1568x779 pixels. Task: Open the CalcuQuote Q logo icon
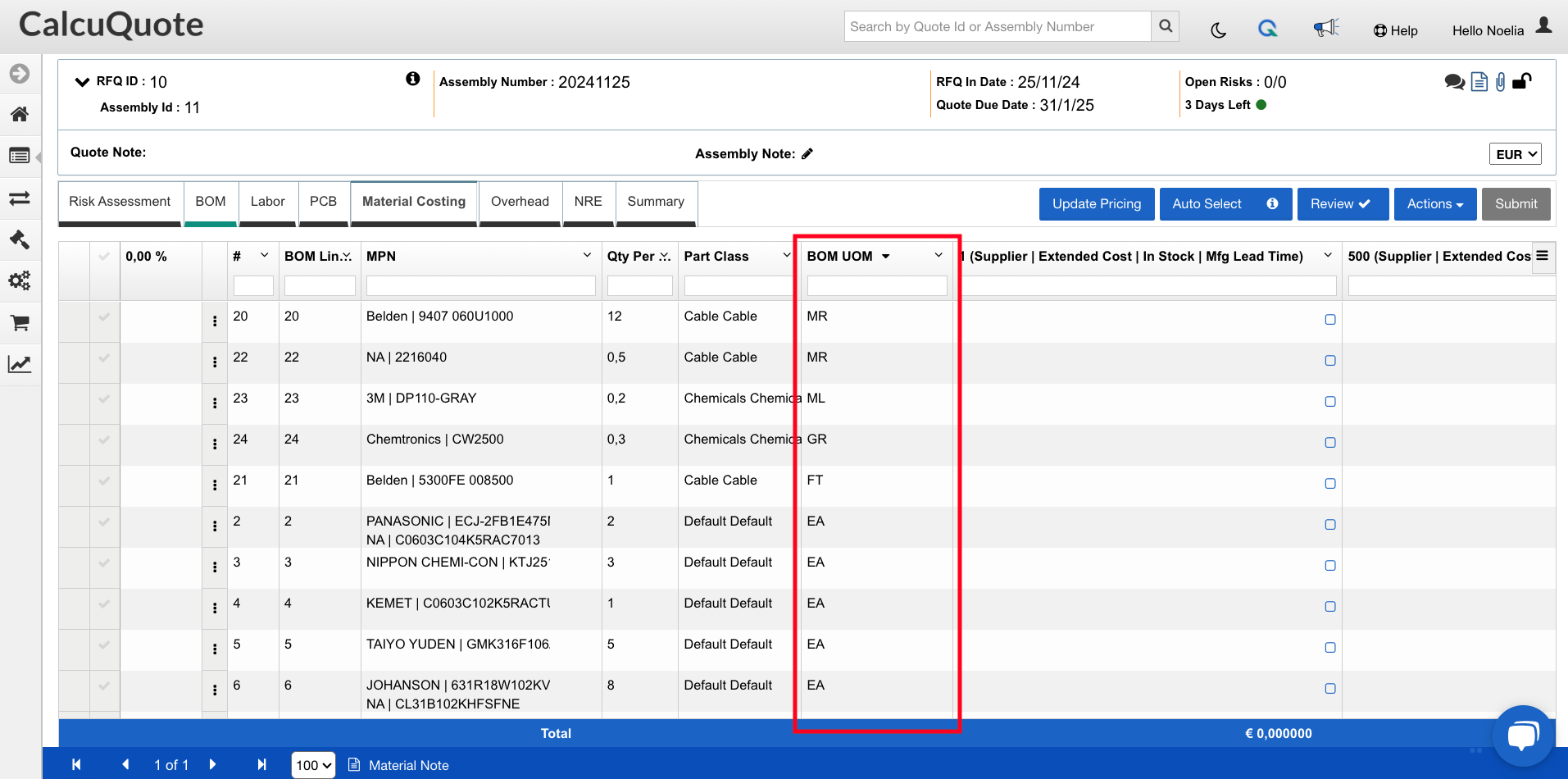click(x=1268, y=29)
